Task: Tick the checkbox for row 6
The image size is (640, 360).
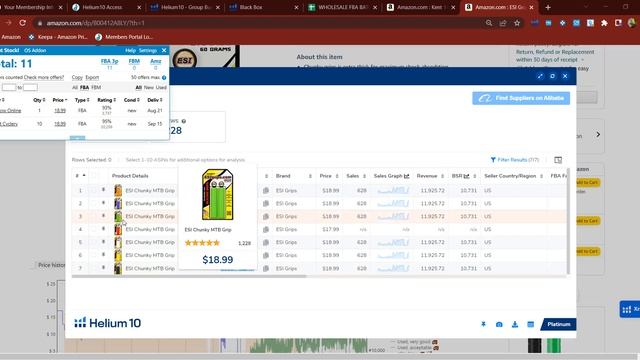Action: pos(93,255)
